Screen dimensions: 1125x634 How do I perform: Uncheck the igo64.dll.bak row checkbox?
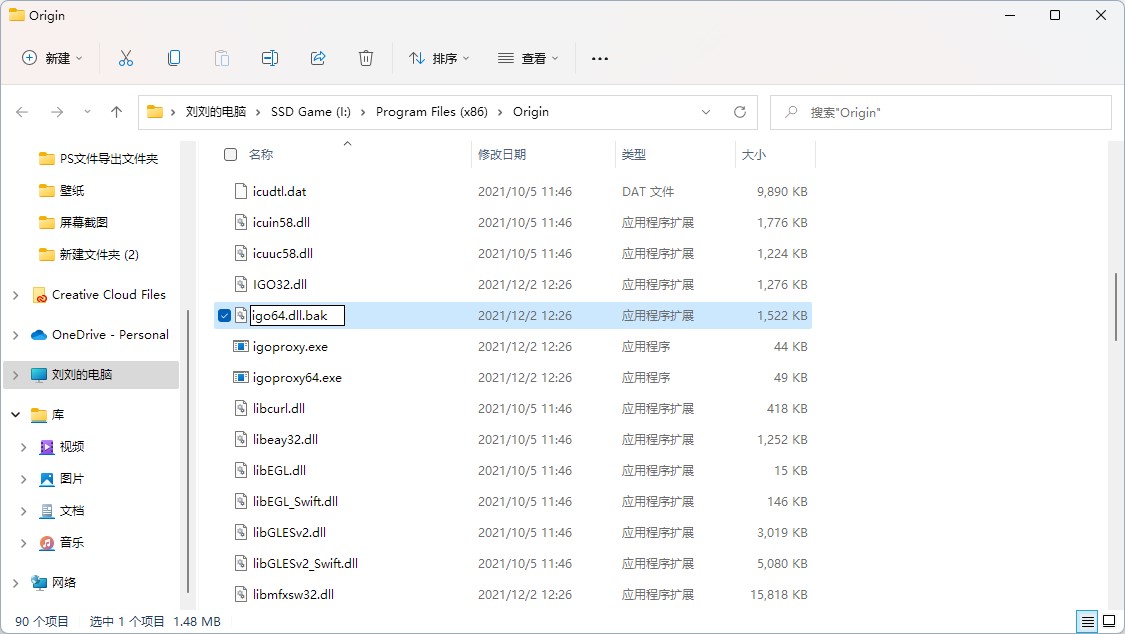[x=225, y=316]
